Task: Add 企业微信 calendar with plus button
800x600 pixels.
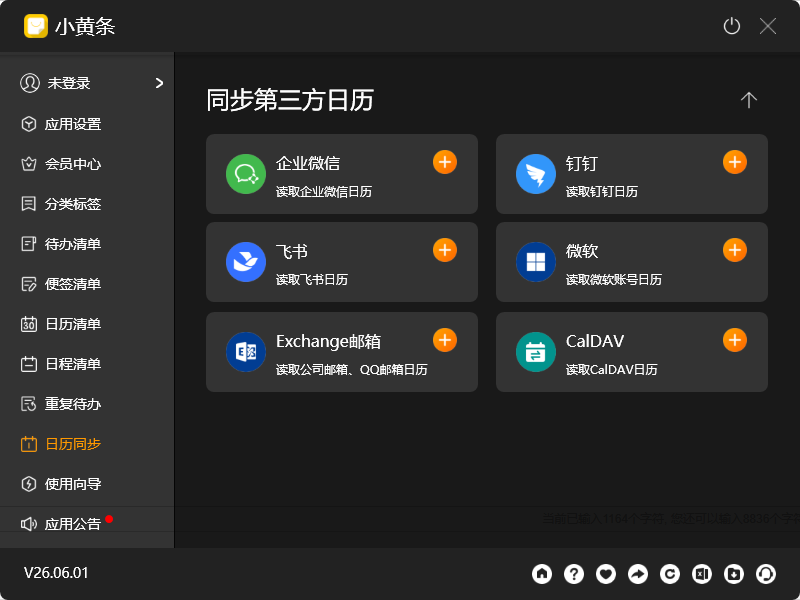Action: tap(445, 162)
